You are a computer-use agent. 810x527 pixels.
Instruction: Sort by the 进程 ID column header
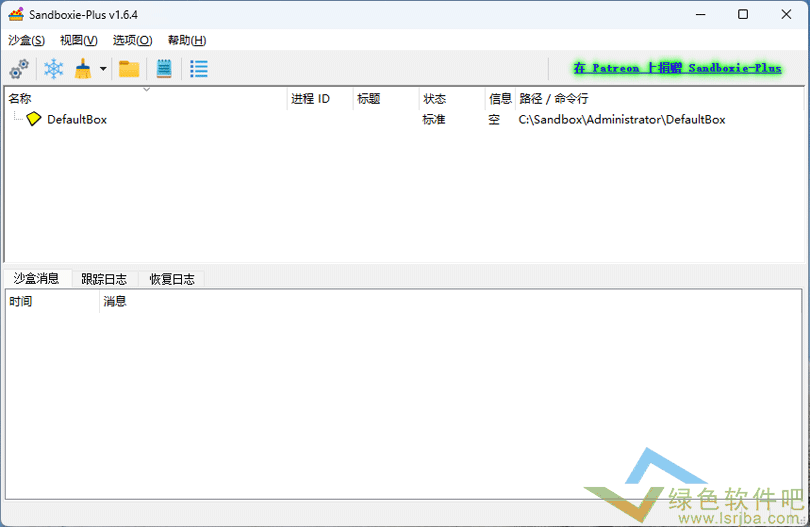320,98
